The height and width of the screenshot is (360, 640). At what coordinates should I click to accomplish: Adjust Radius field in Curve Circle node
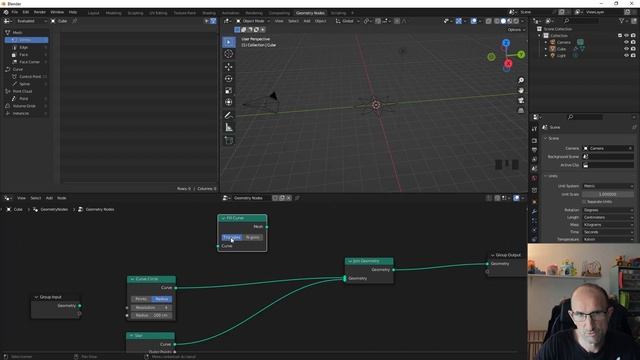click(151, 316)
